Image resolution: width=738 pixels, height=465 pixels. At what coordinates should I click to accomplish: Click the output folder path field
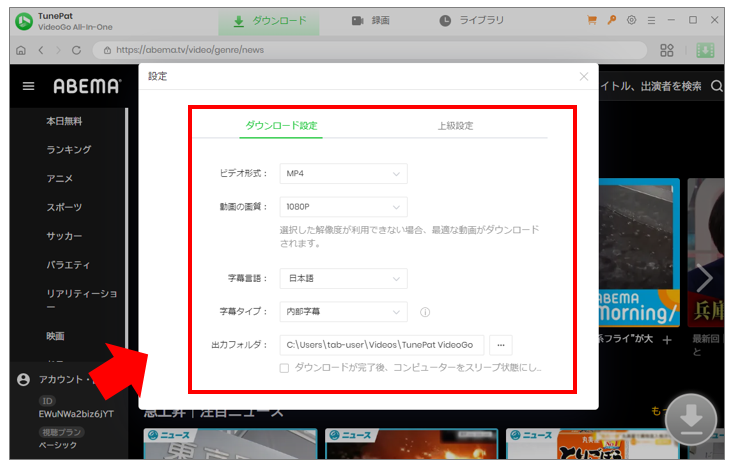[382, 345]
